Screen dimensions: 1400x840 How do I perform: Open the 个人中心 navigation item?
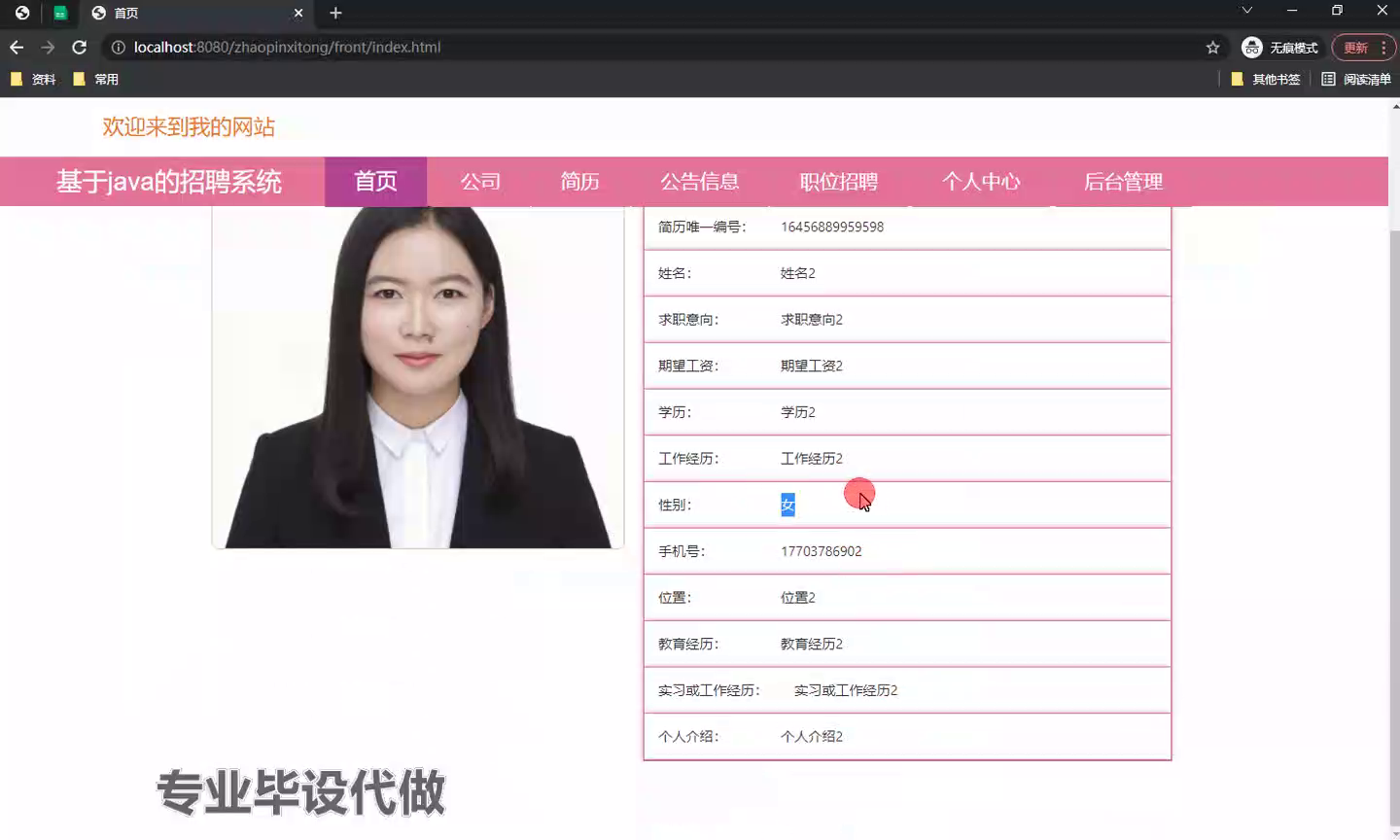[981, 182]
